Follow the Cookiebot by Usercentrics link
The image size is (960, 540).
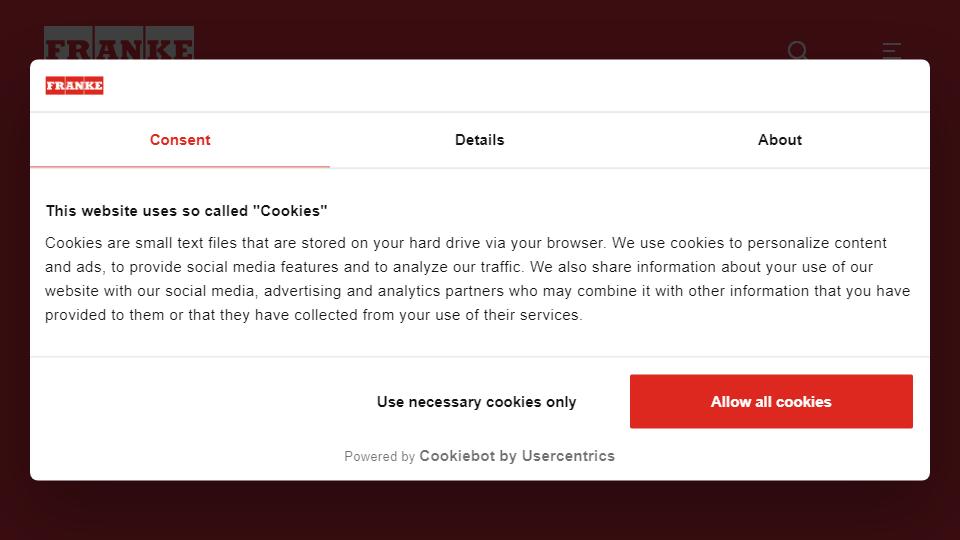click(517, 456)
